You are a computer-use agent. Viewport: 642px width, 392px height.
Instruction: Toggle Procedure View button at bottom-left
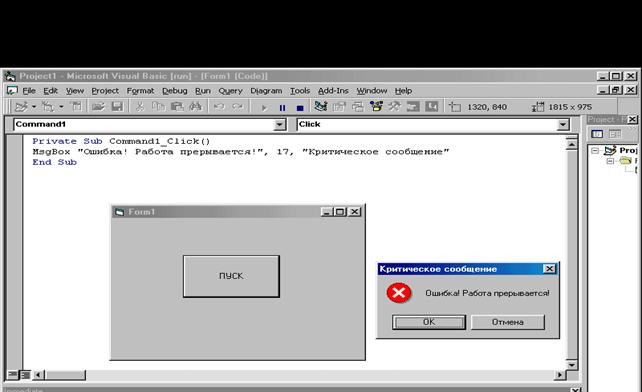(x=12, y=374)
